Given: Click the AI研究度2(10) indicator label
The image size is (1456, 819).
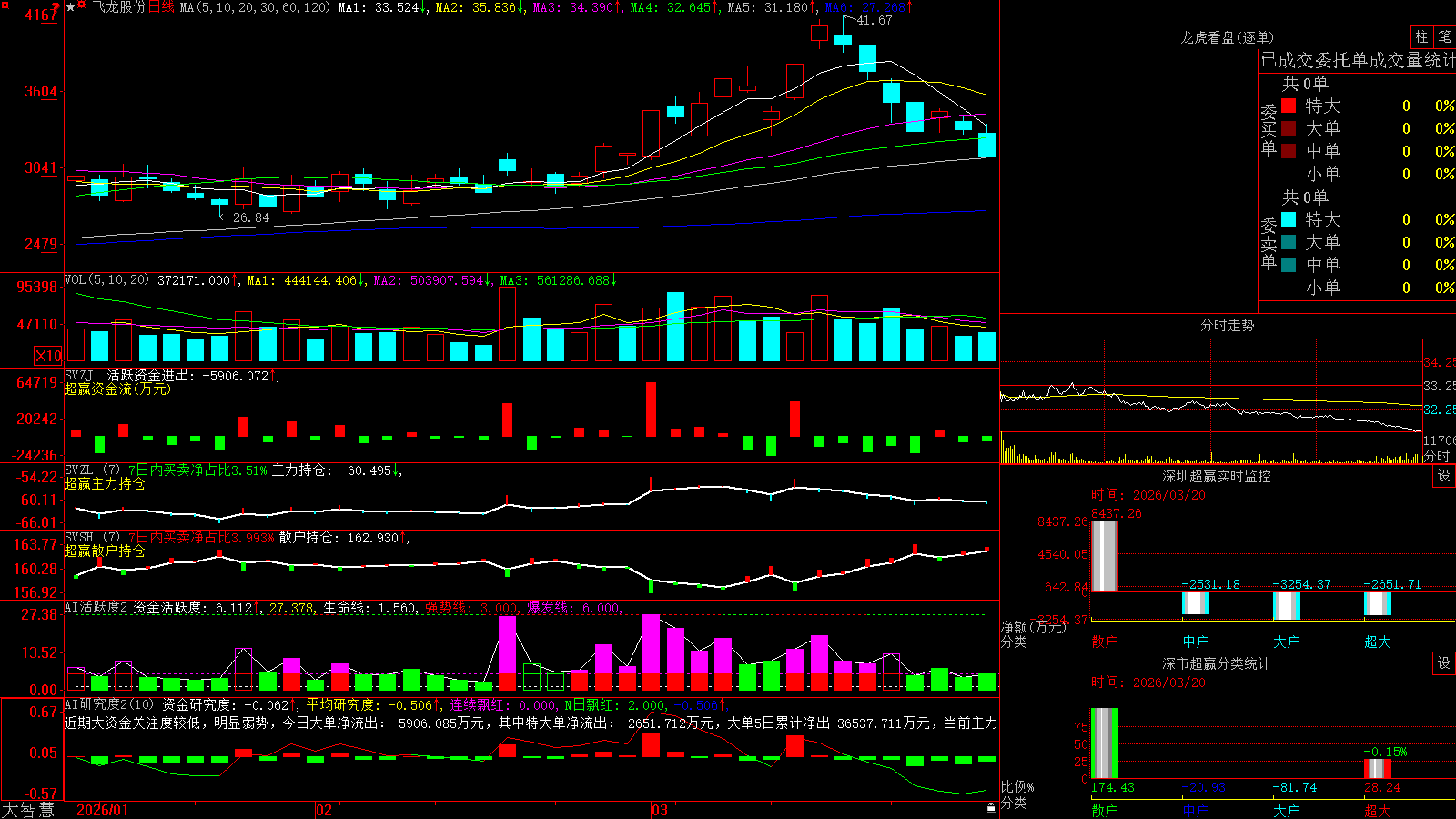Looking at the screenshot, I should (110, 704).
